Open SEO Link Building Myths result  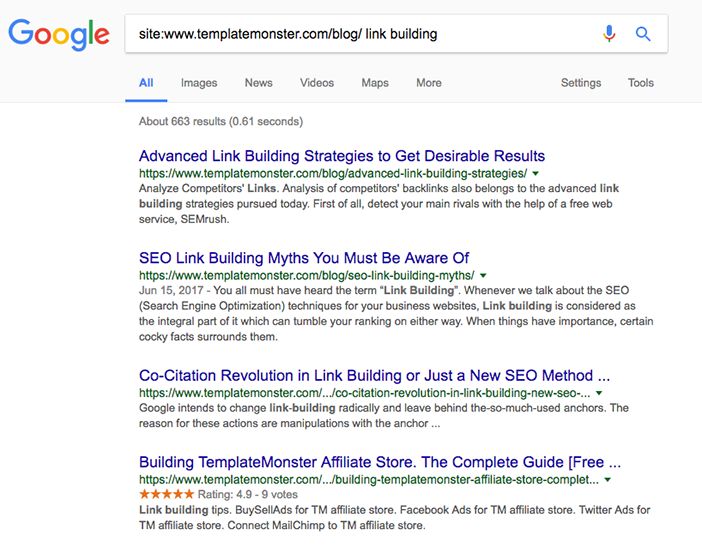tap(304, 258)
